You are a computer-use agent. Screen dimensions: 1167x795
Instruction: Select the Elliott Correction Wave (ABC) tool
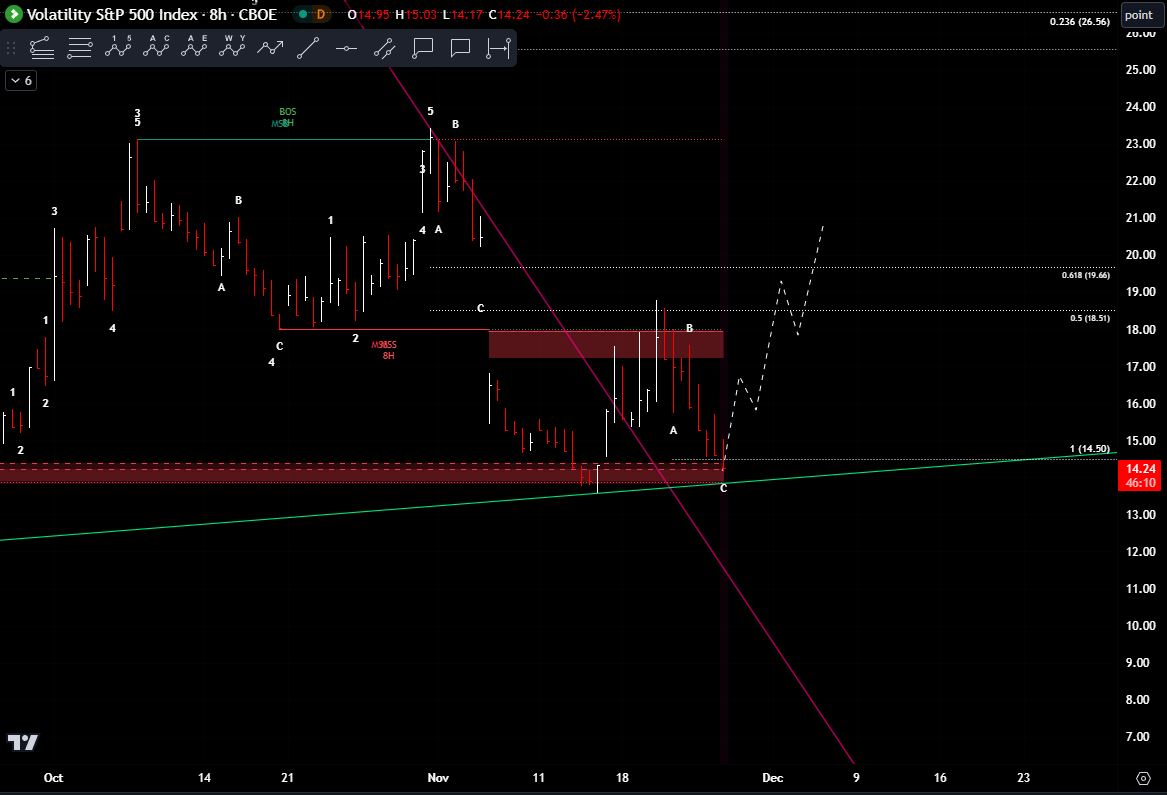(156, 48)
